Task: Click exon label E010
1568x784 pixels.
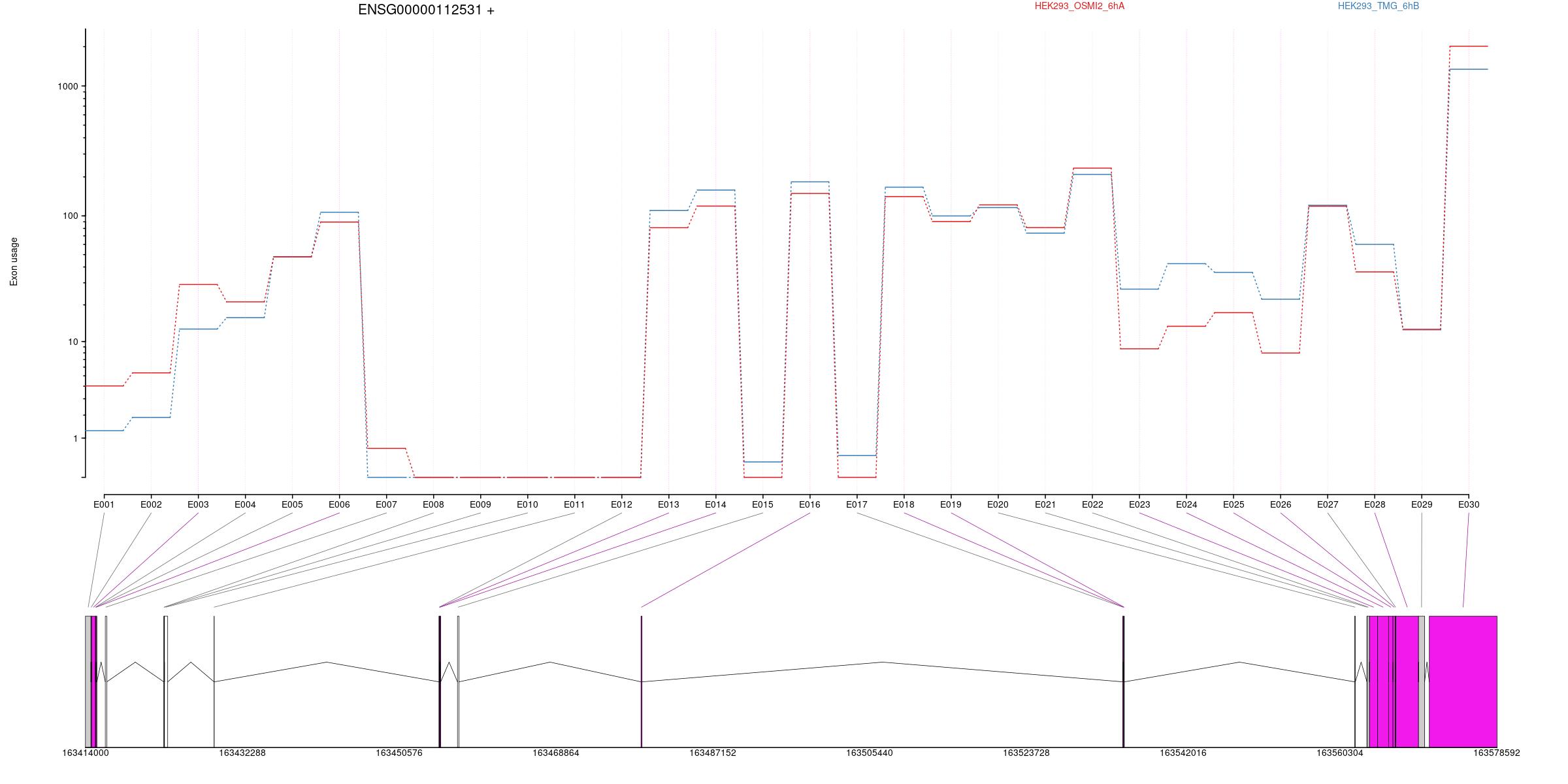Action: click(527, 504)
